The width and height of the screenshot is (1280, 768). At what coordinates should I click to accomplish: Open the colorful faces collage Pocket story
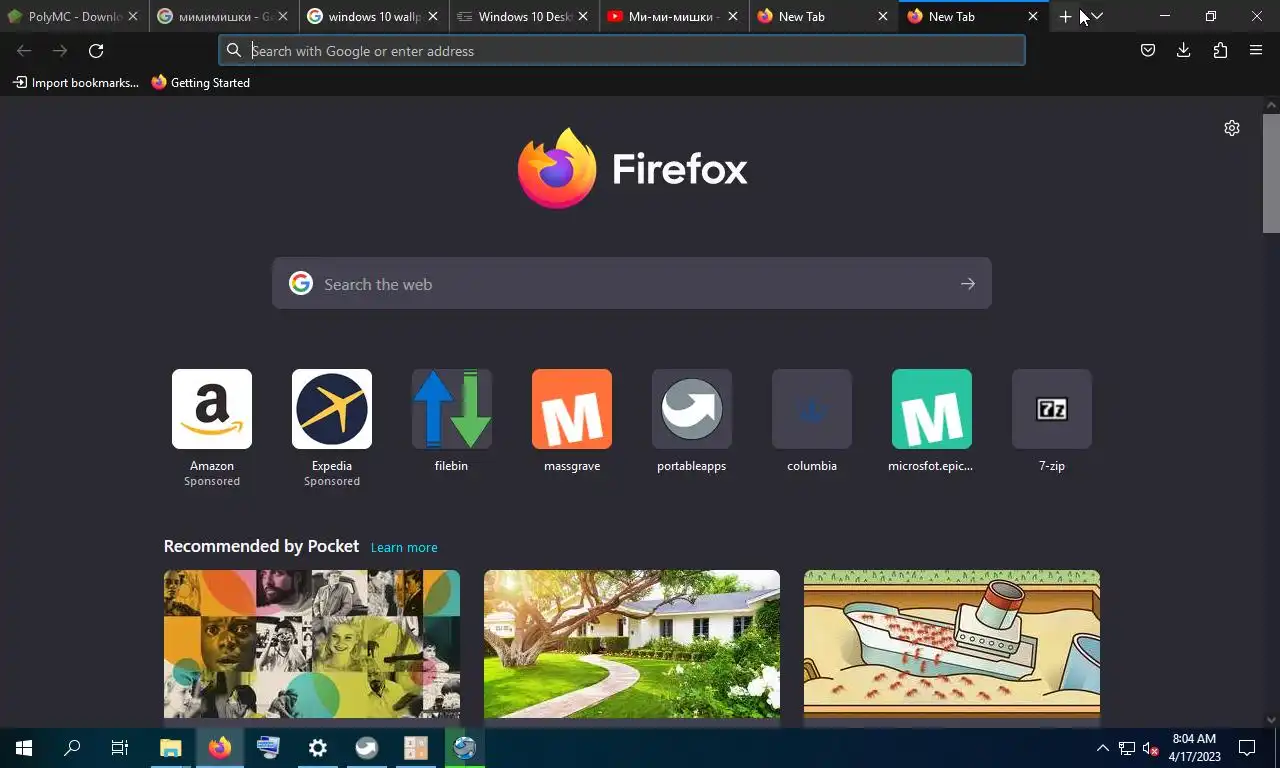[312, 644]
